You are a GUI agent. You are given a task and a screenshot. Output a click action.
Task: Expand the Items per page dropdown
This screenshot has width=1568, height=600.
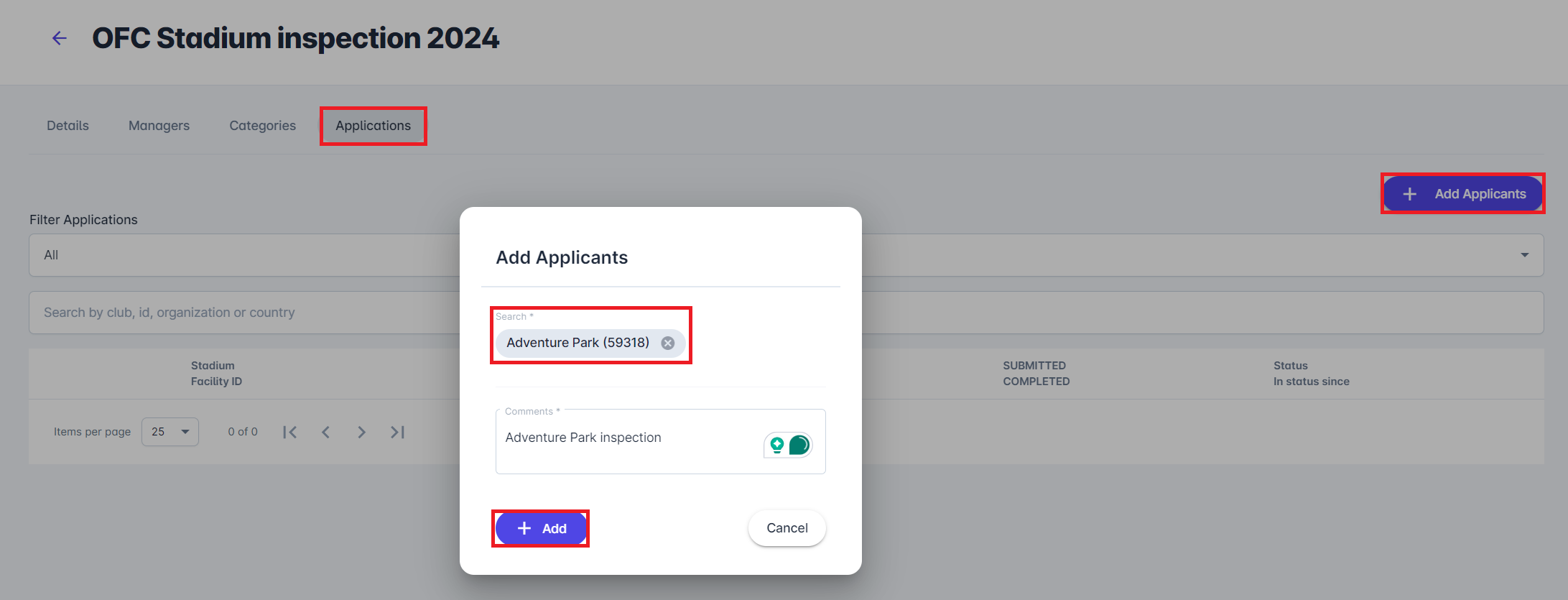[170, 432]
